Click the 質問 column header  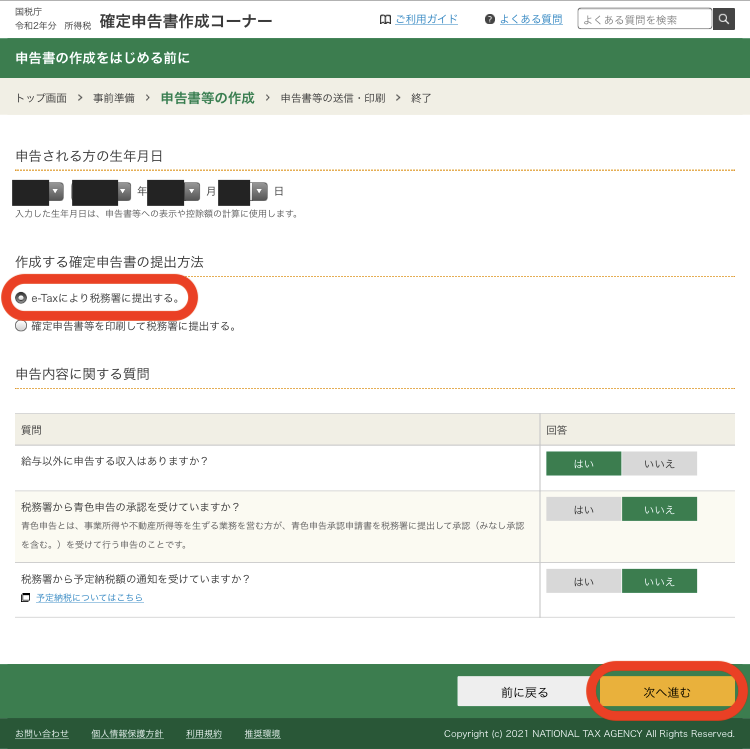pos(31,430)
